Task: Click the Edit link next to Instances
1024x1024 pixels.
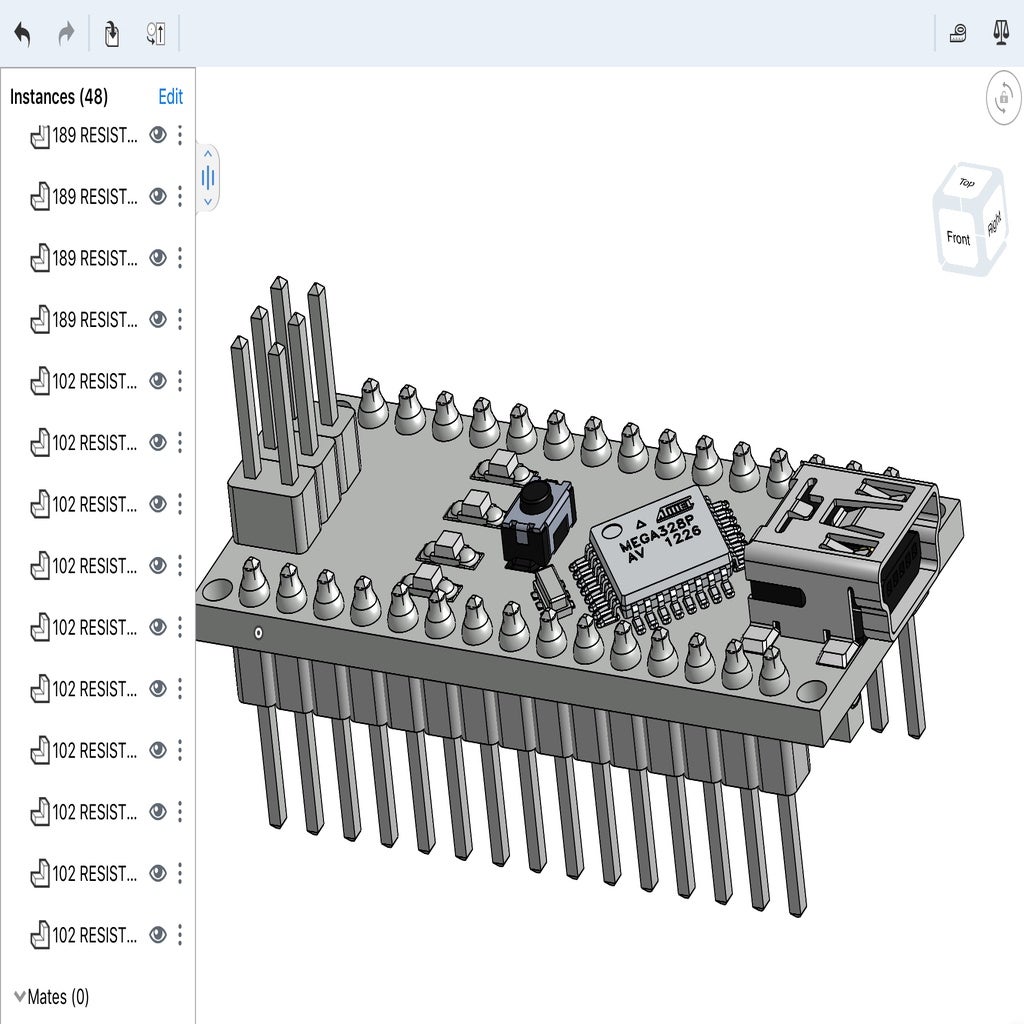Action: (170, 97)
